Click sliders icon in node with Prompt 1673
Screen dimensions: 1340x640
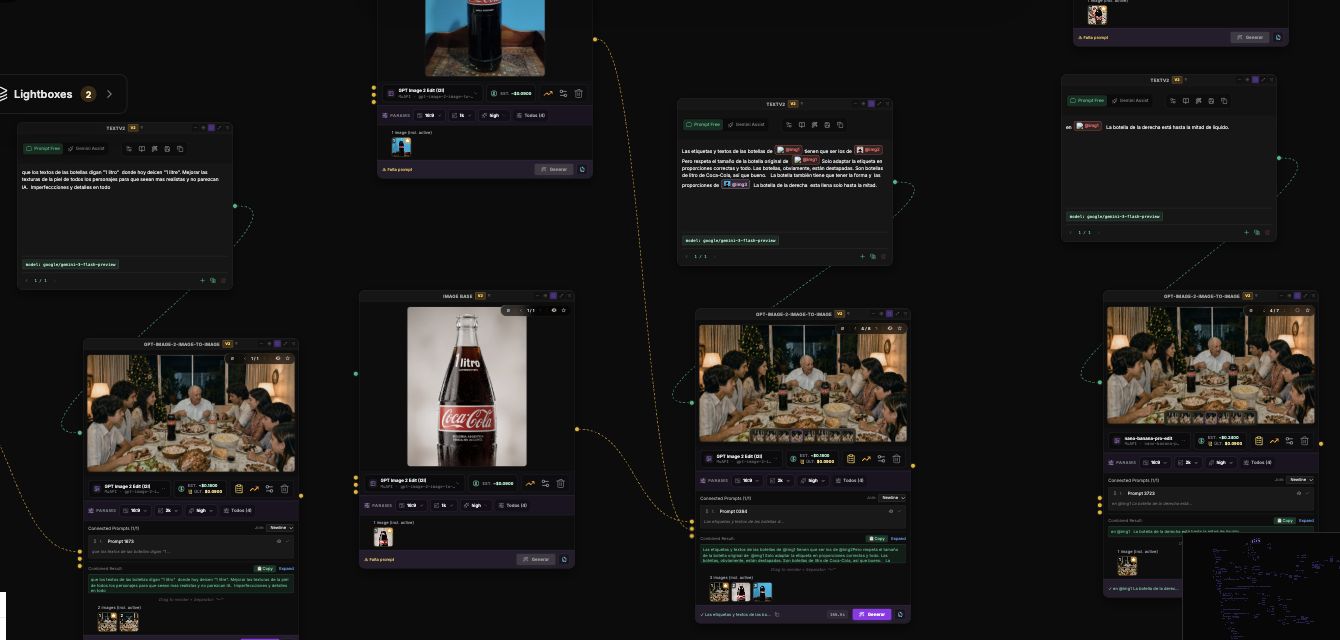[x=270, y=489]
